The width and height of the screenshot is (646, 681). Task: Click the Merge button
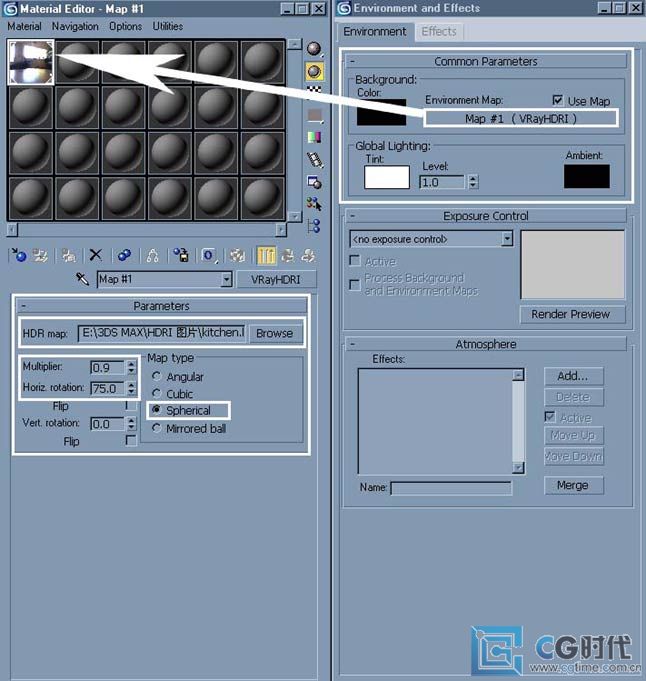(x=573, y=485)
